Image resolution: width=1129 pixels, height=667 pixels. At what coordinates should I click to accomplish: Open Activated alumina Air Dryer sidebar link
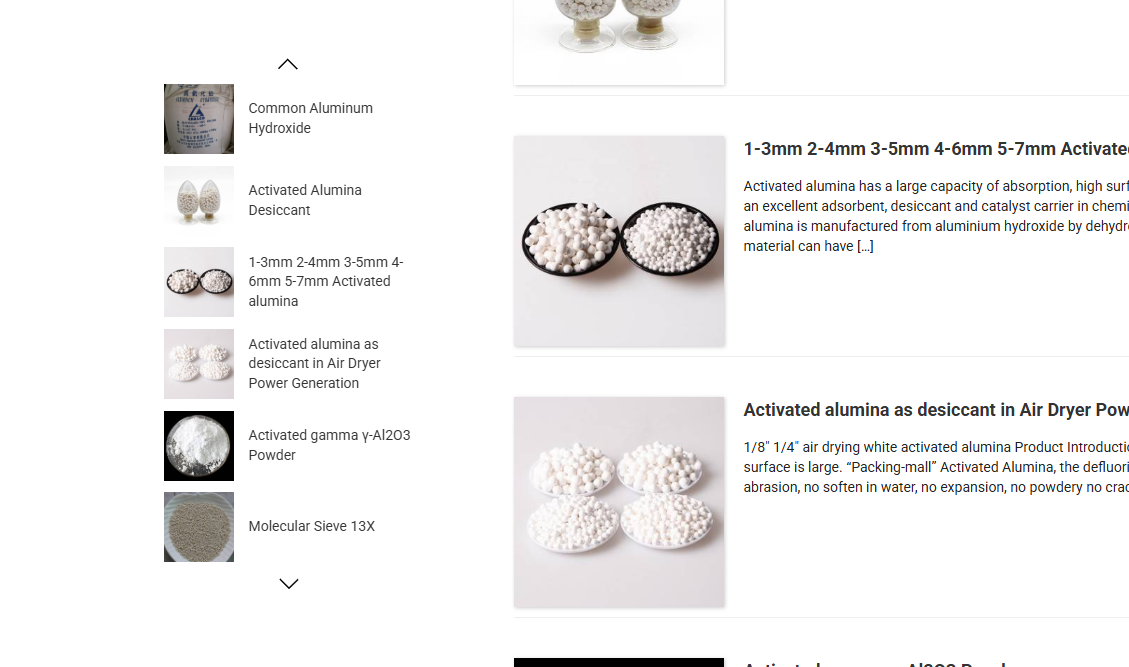315,364
